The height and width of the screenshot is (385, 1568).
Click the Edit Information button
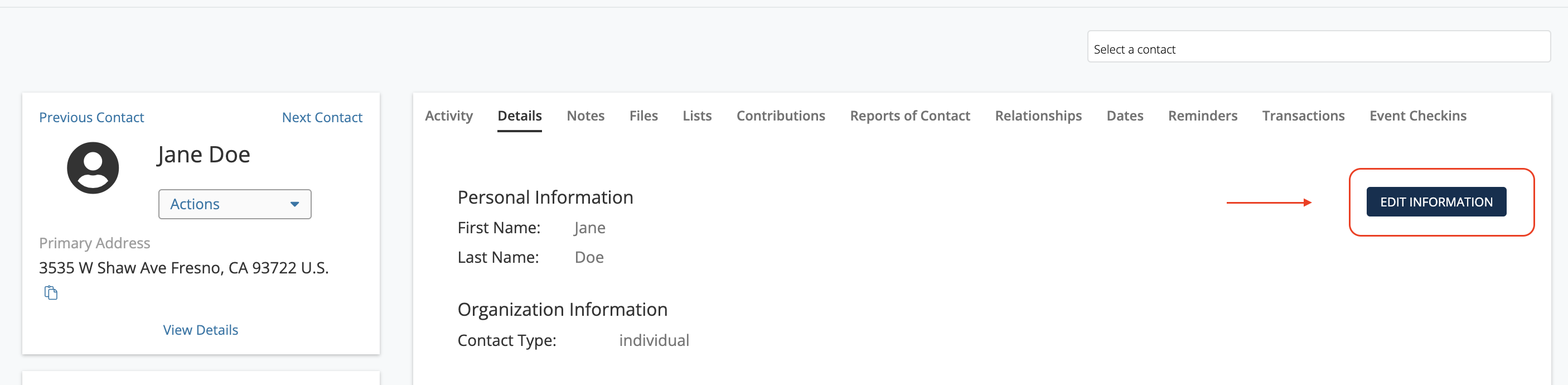coord(1436,201)
